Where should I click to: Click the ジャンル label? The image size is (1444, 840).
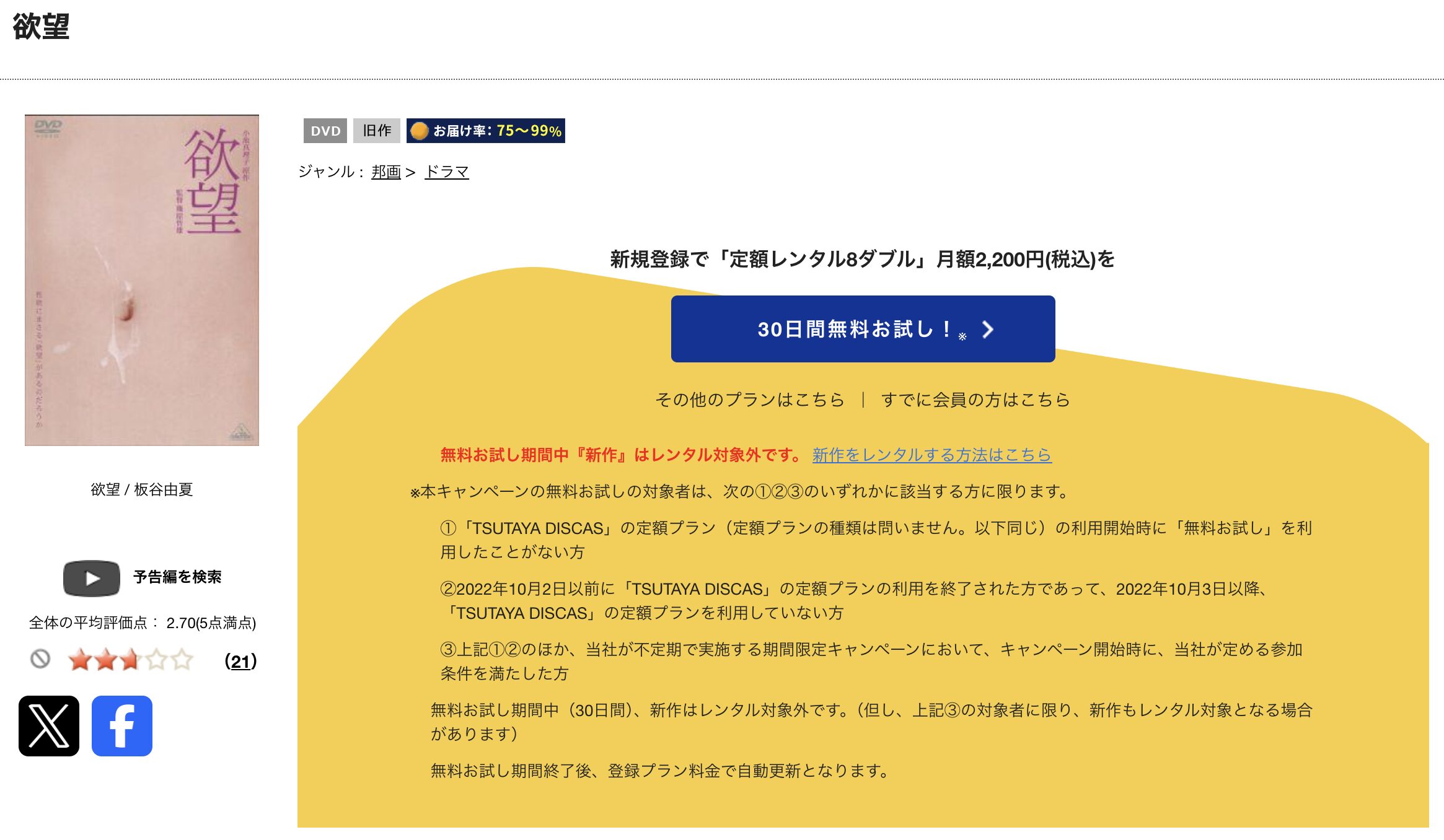[x=331, y=172]
